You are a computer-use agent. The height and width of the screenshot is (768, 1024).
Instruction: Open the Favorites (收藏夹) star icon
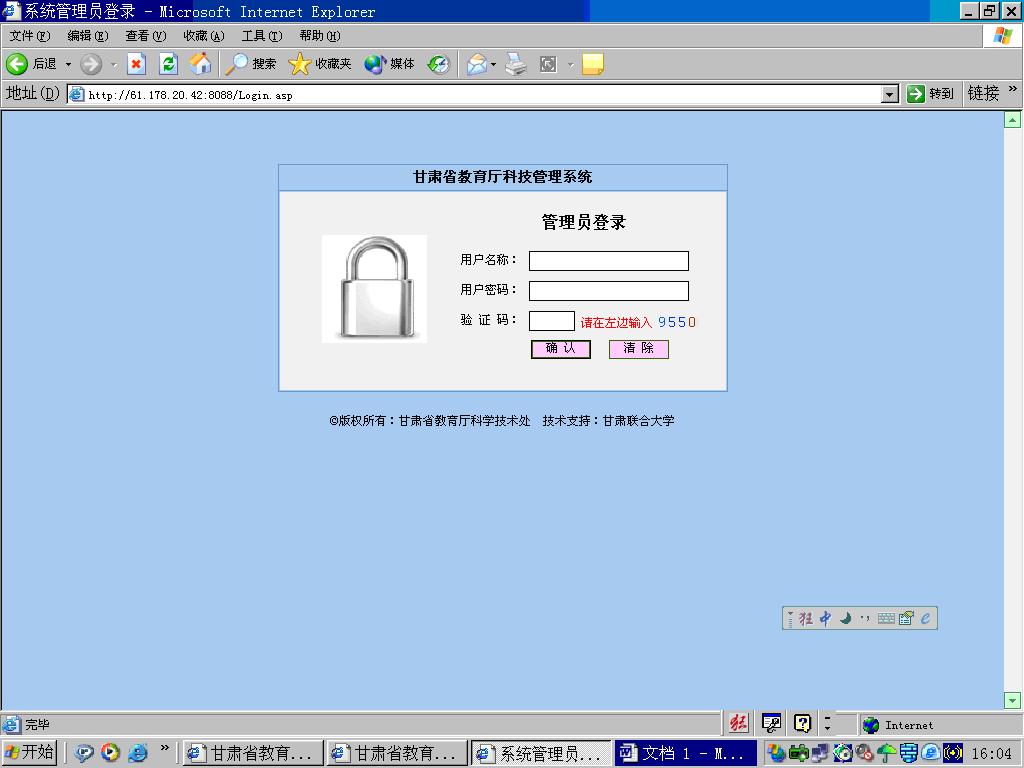(x=300, y=64)
